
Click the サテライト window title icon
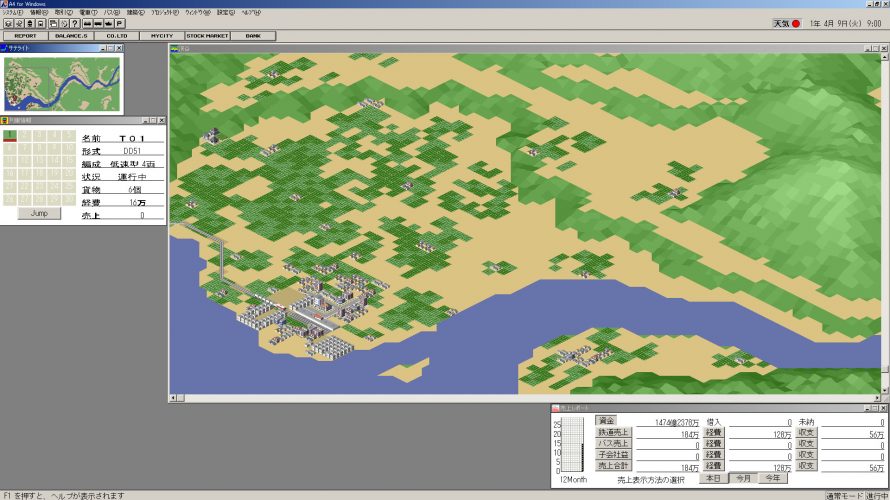tap(4, 48)
